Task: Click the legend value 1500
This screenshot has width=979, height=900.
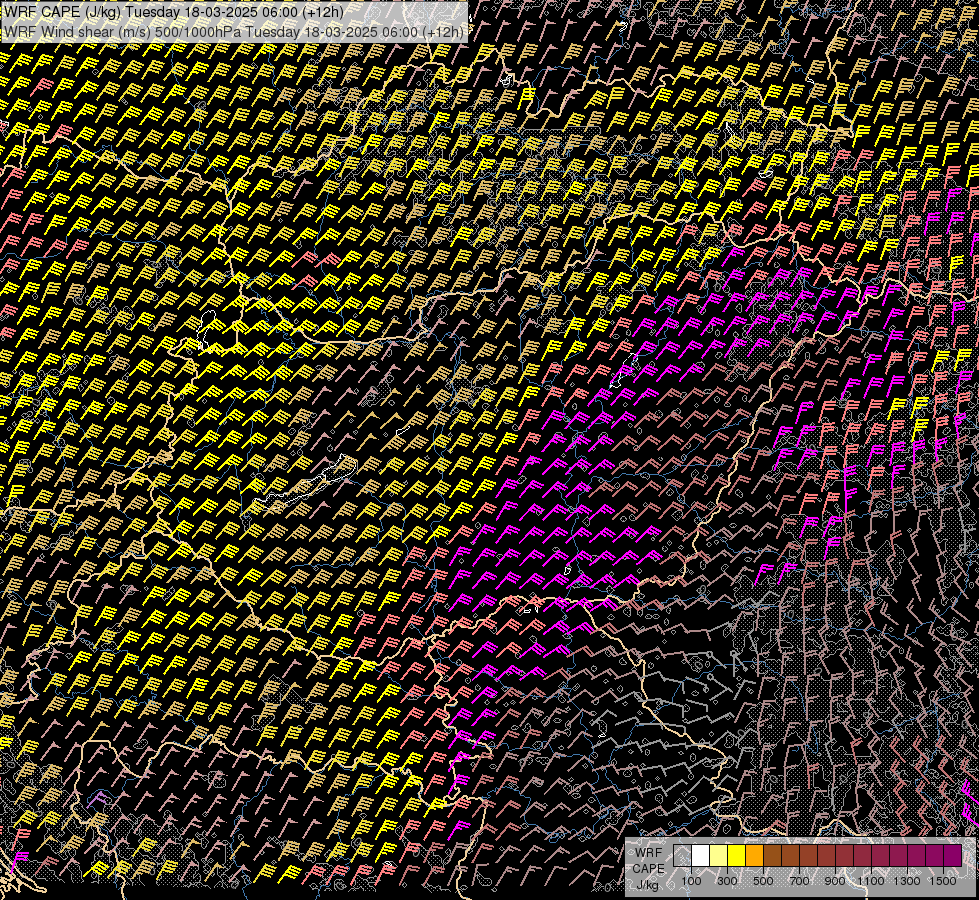Action: 943,881
